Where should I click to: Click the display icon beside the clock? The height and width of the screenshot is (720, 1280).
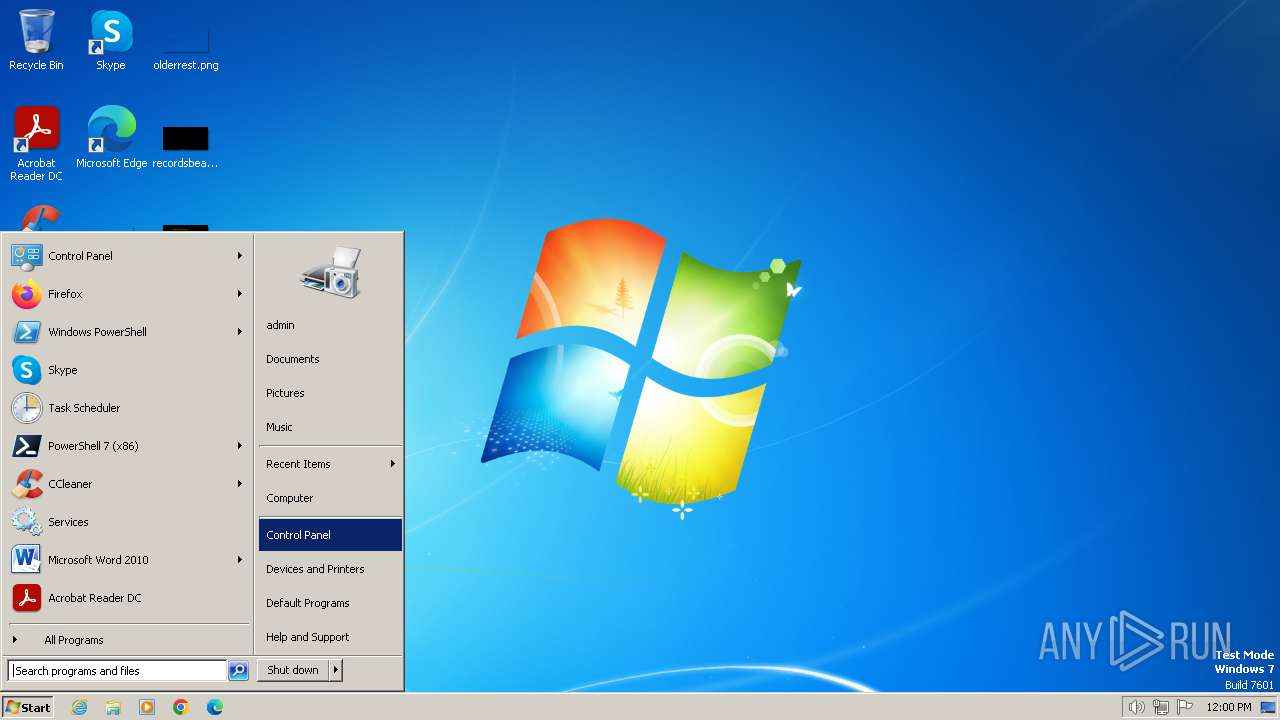[1268, 707]
